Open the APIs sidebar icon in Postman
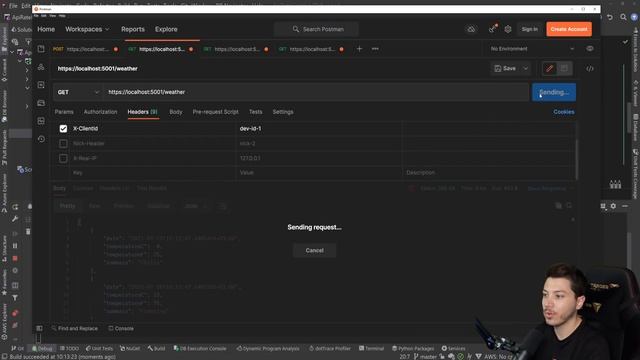The image size is (640, 360). pyautogui.click(x=41, y=67)
